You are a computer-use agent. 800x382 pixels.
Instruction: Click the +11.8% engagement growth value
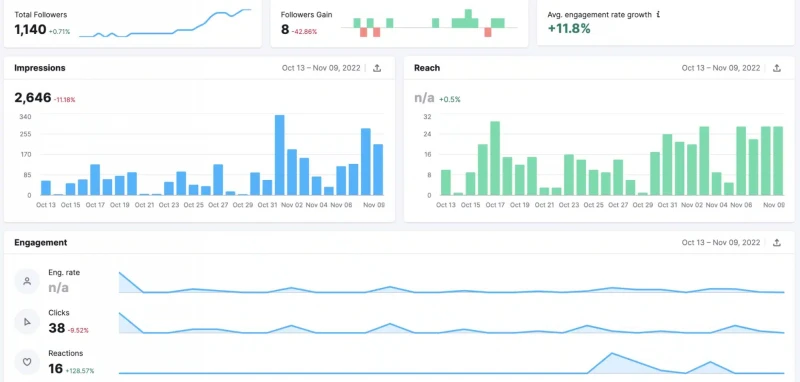click(x=569, y=29)
